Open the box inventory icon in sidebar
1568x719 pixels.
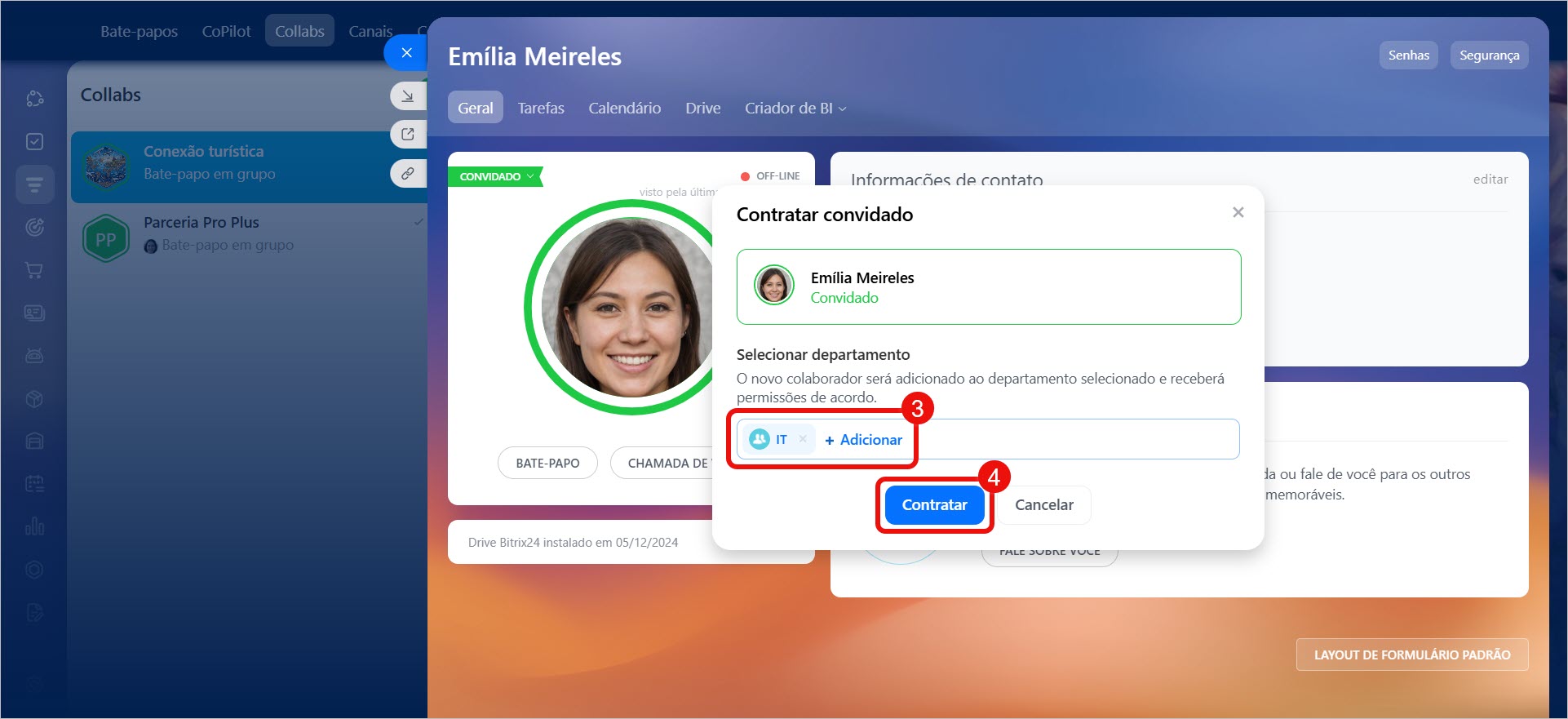pyautogui.click(x=34, y=399)
